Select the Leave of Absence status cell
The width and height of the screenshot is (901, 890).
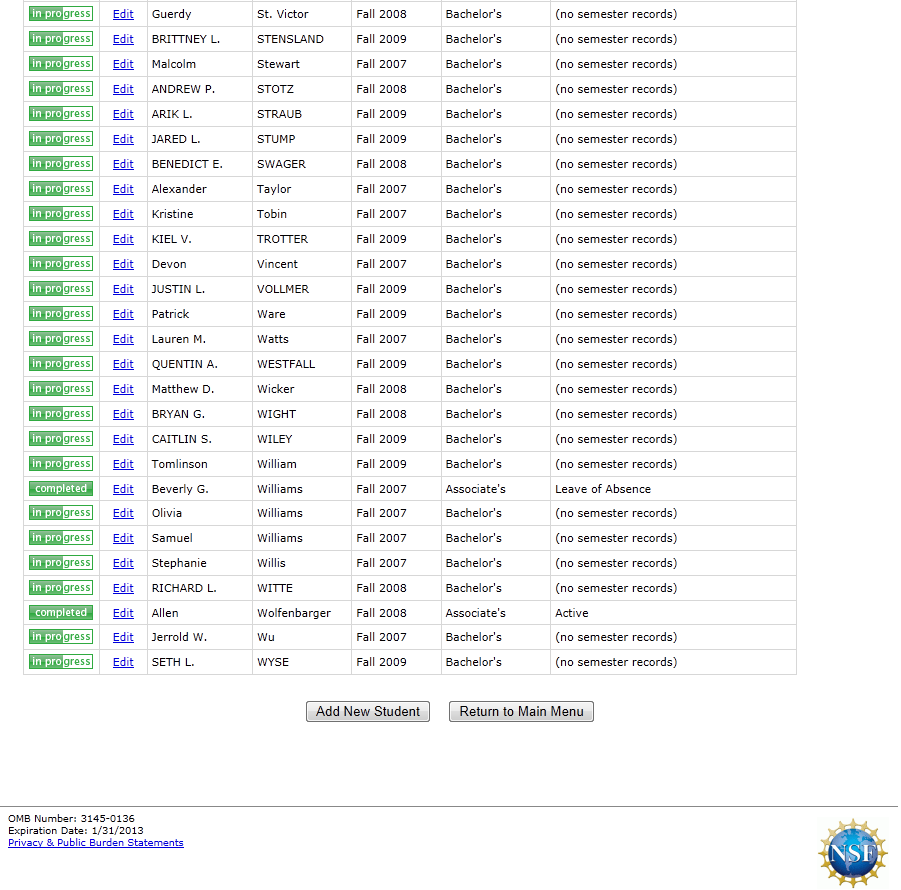(x=603, y=489)
